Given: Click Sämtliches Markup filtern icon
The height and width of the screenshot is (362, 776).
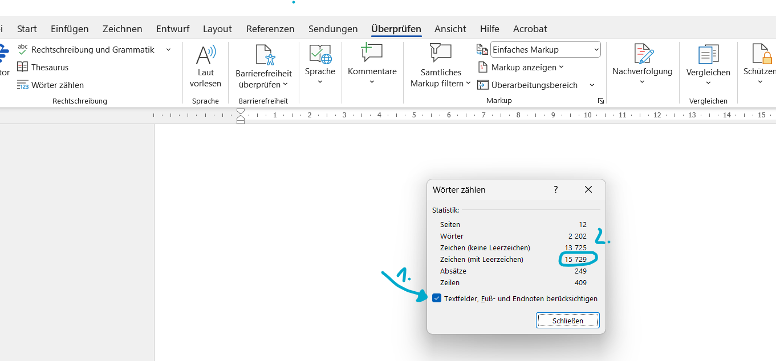Looking at the screenshot, I should coord(440,52).
